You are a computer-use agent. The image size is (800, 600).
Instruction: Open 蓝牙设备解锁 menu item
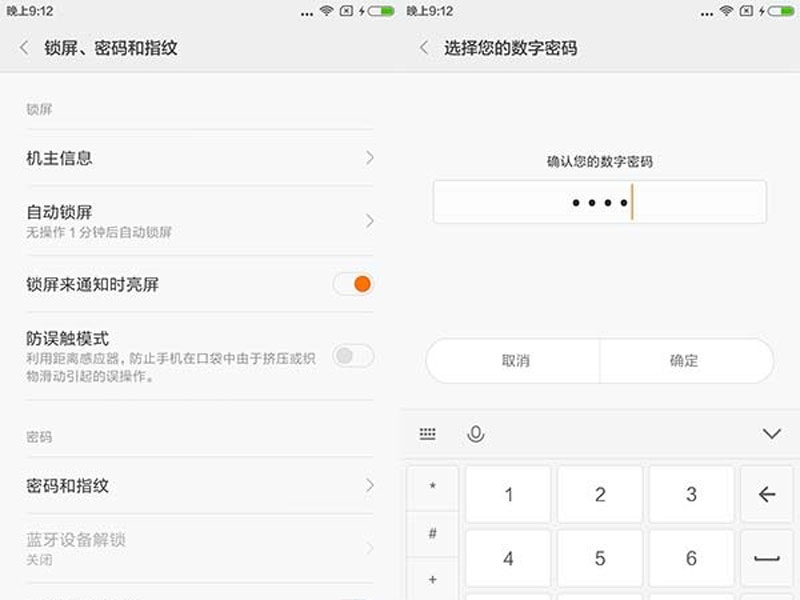click(x=200, y=548)
